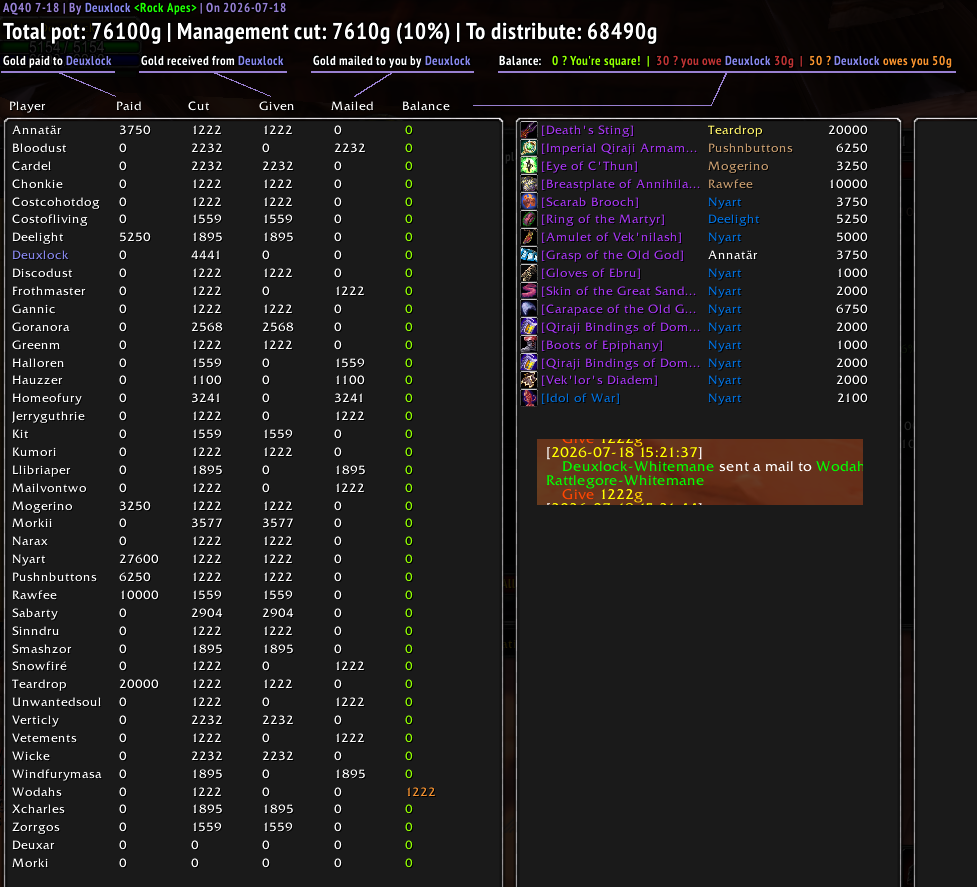Click the 20000 price for Death's Sting

[847, 130]
